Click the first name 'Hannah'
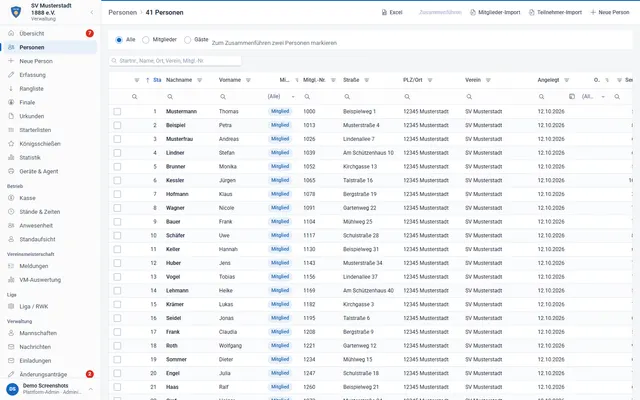This screenshot has width=640, height=400. pos(228,249)
